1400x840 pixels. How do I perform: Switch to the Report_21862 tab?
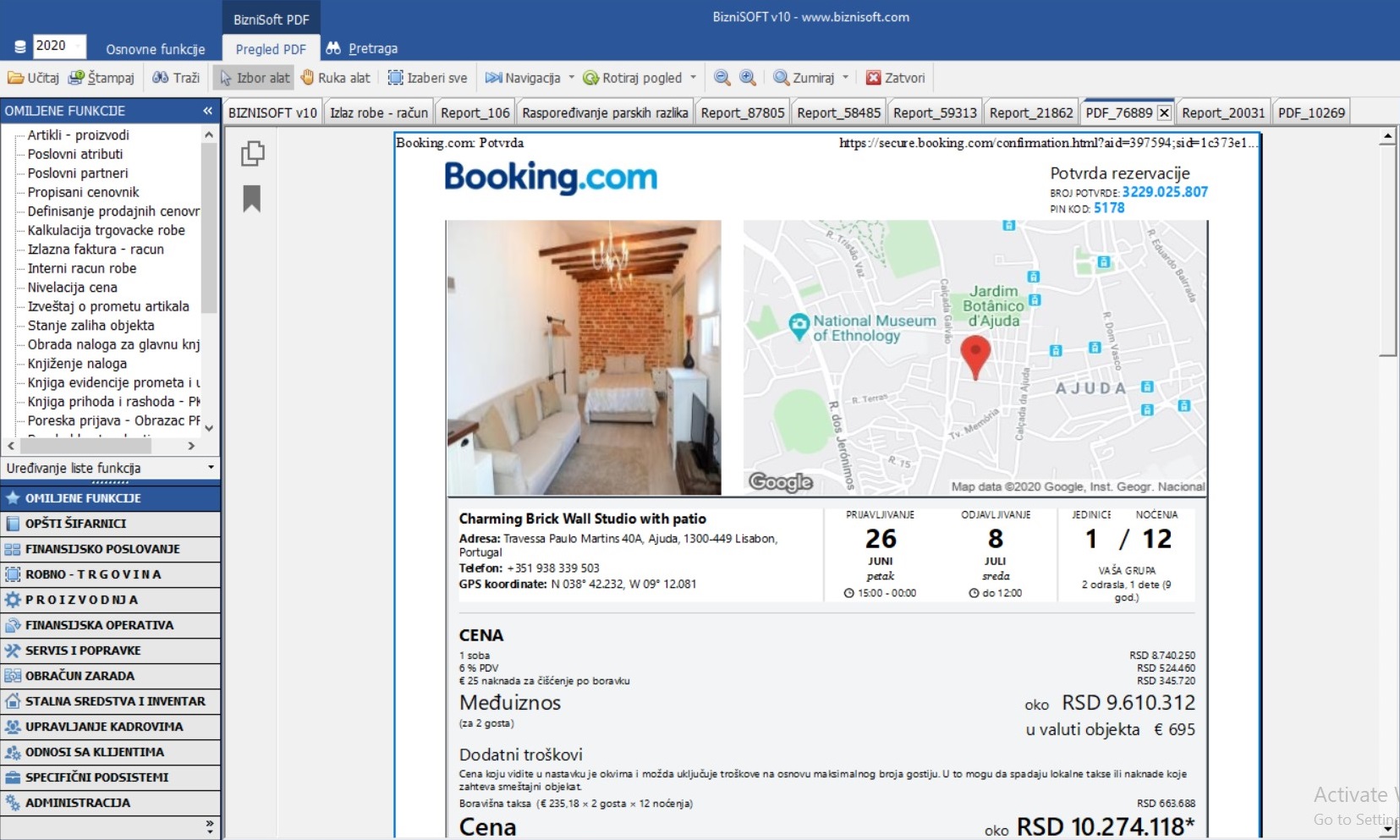1031,113
